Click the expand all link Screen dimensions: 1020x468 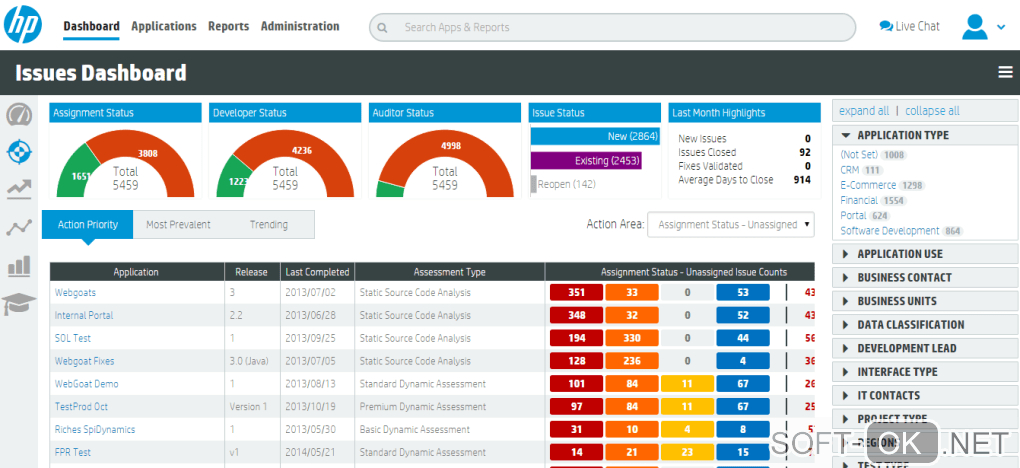click(864, 111)
